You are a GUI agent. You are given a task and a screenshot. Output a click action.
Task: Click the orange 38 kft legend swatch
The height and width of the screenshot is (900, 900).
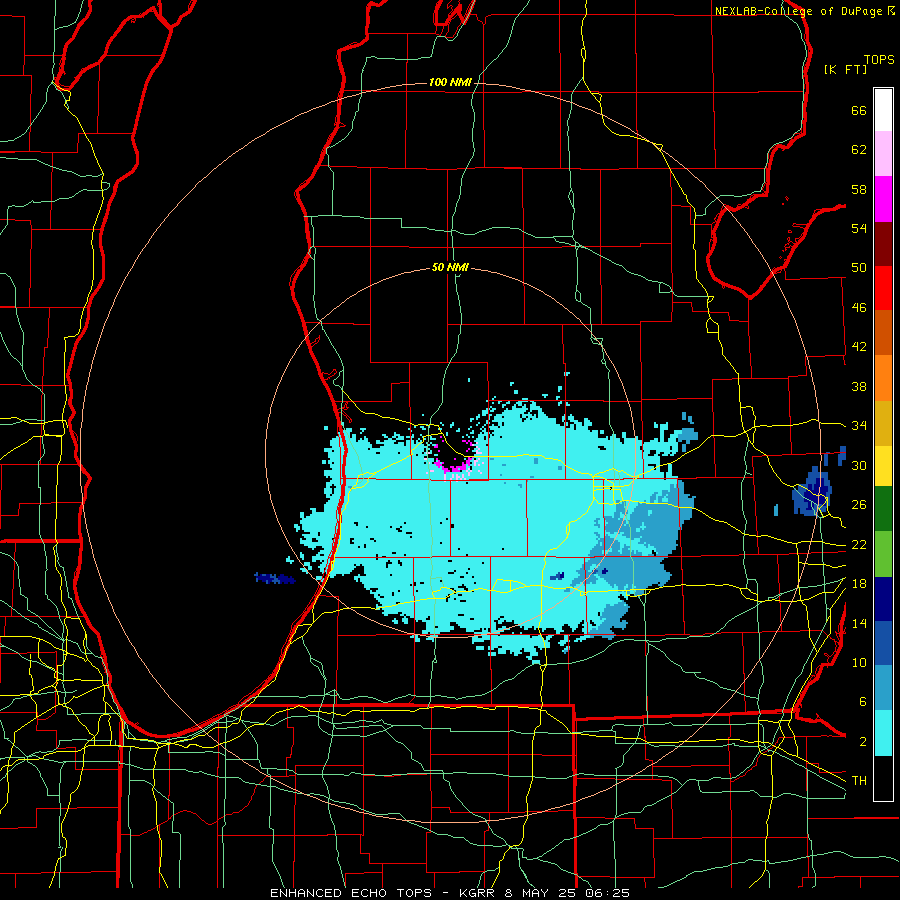coord(883,378)
